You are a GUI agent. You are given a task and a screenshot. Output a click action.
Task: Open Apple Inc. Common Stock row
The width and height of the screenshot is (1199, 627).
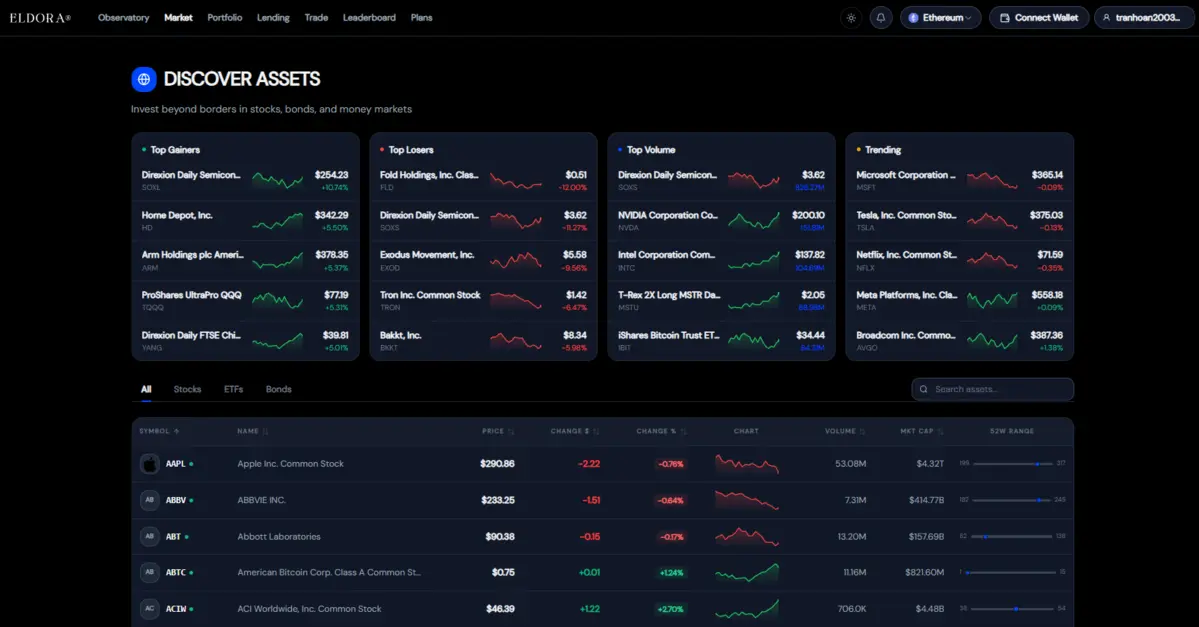tap(603, 463)
